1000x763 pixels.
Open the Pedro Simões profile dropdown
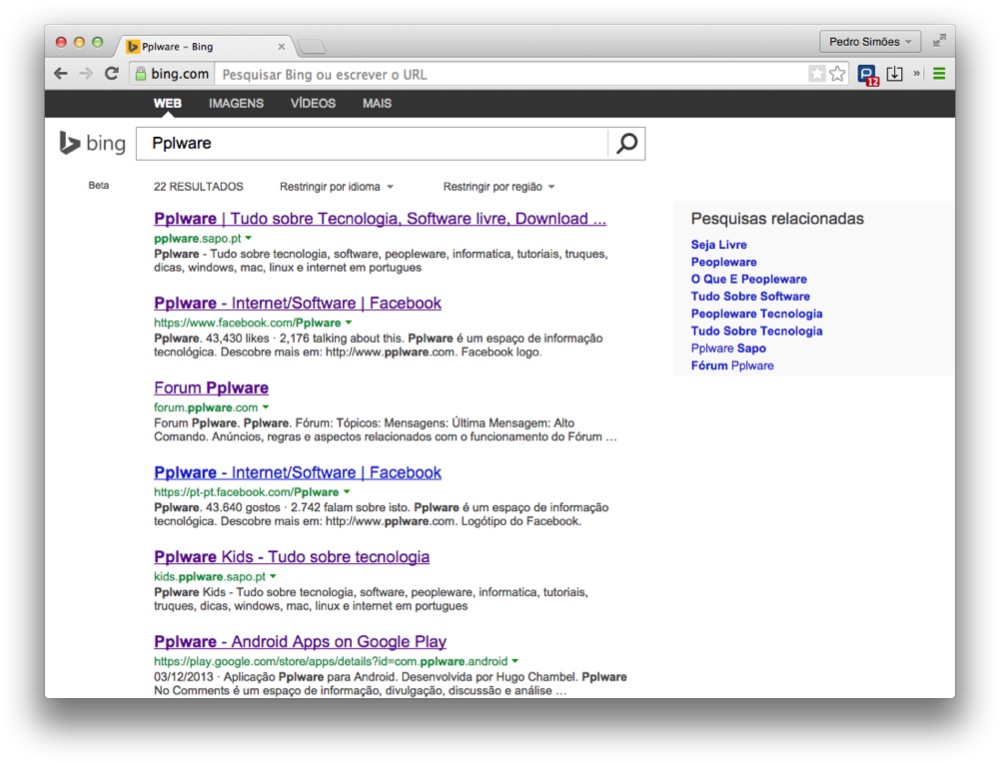tap(870, 41)
